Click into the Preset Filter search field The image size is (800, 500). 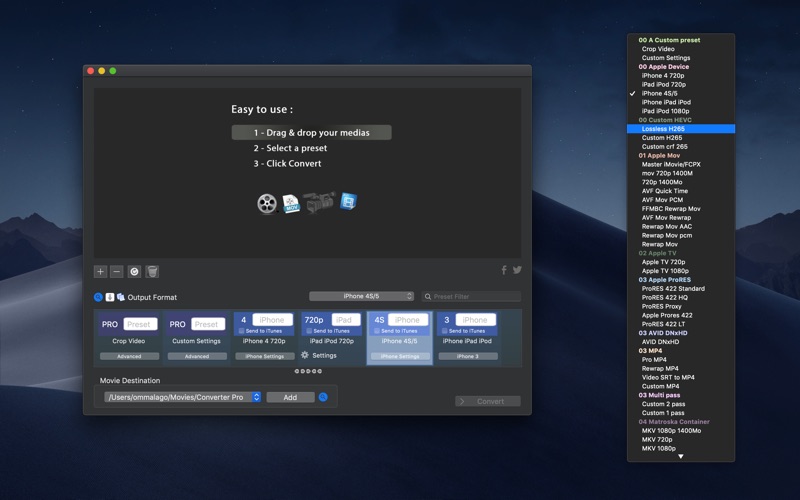pos(471,296)
